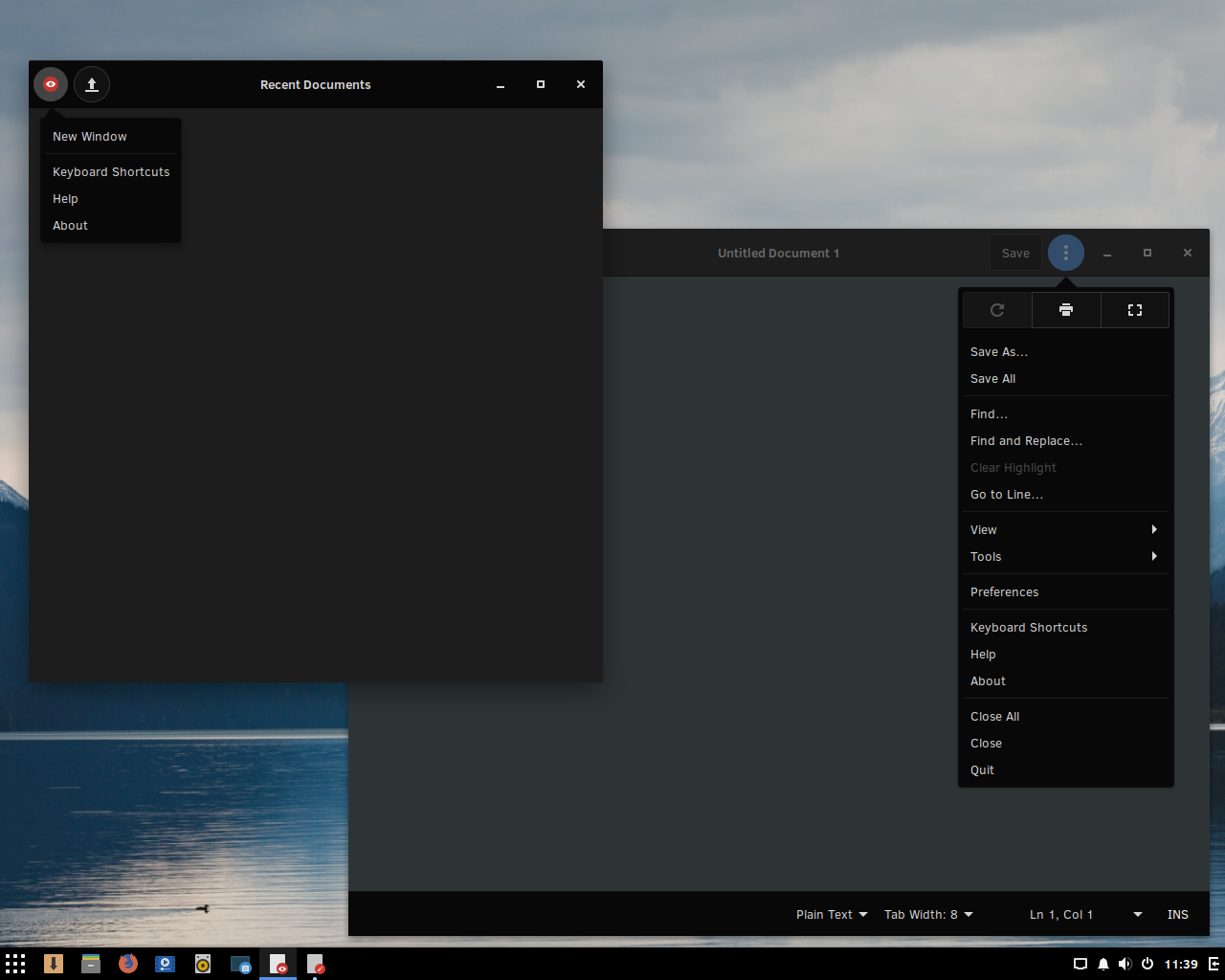Click the display icon in system tray
1225x980 pixels.
1080,964
